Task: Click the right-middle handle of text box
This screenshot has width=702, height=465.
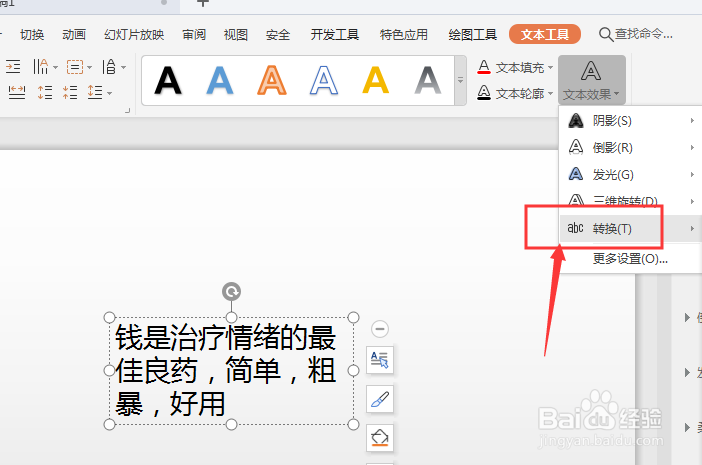Action: 353,371
